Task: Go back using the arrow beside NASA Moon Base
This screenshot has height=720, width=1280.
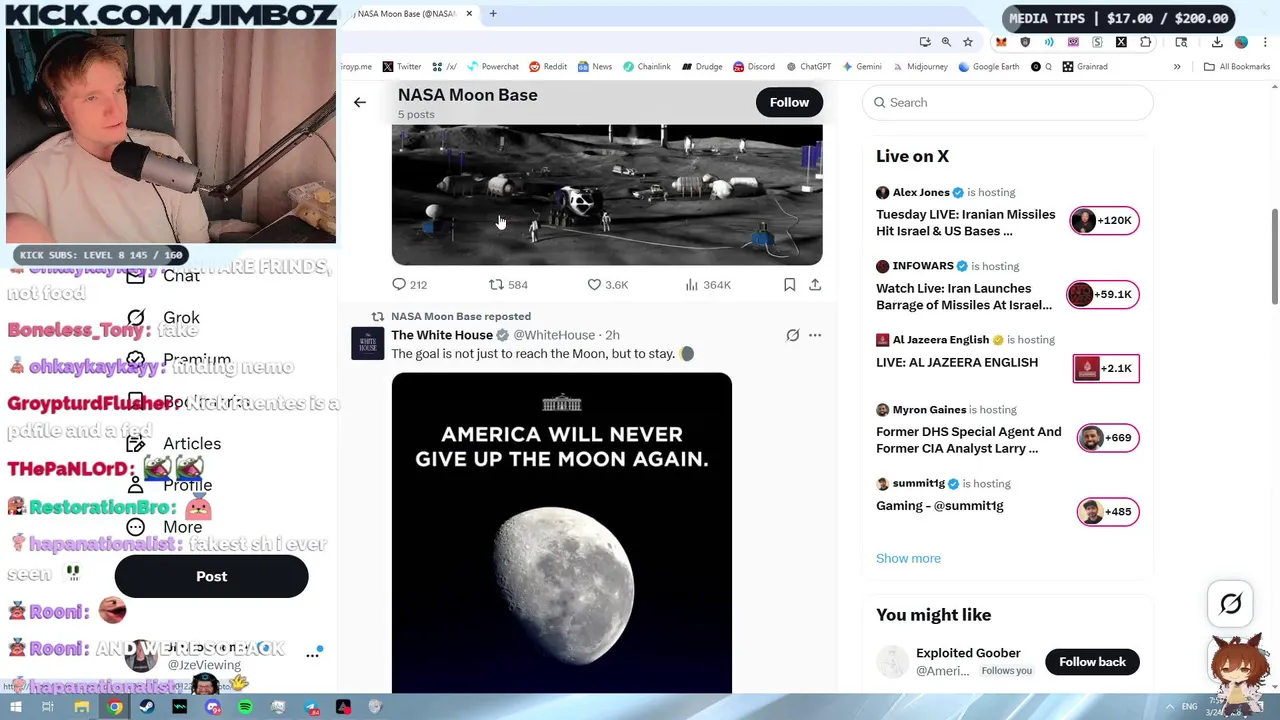Action: coord(360,102)
